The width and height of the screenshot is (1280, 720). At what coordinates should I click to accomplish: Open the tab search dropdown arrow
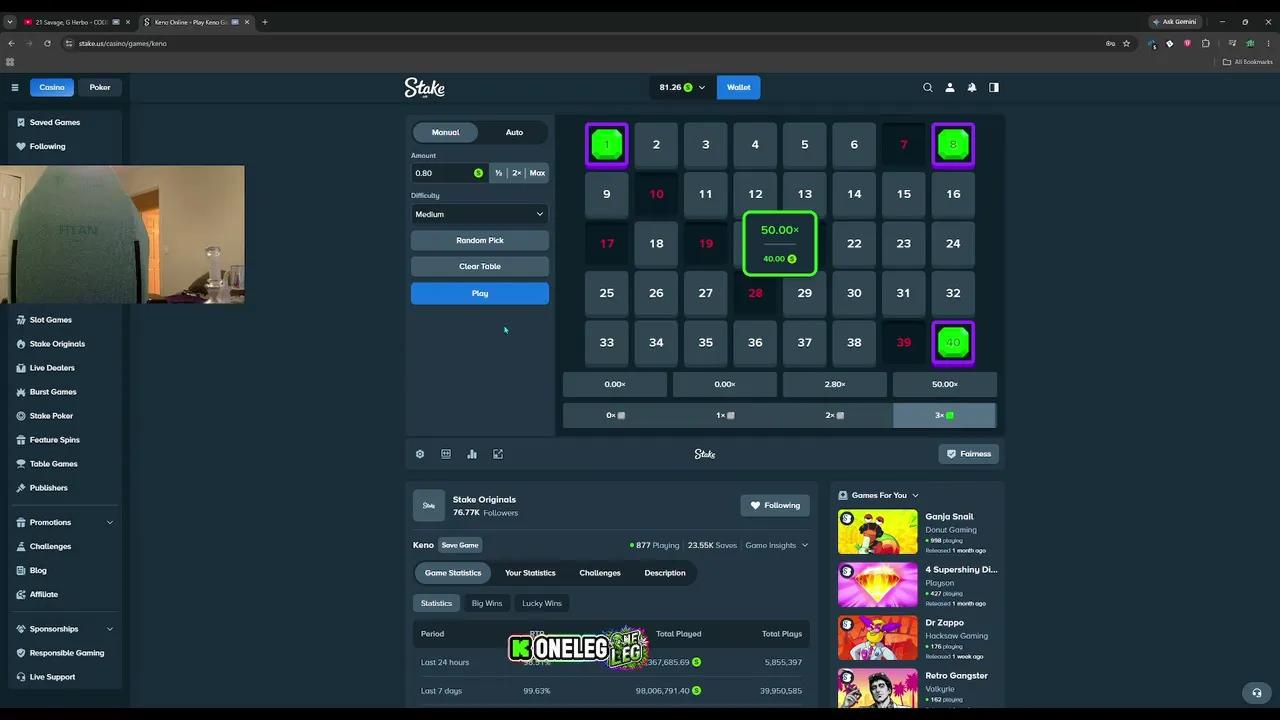pyautogui.click(x=10, y=22)
